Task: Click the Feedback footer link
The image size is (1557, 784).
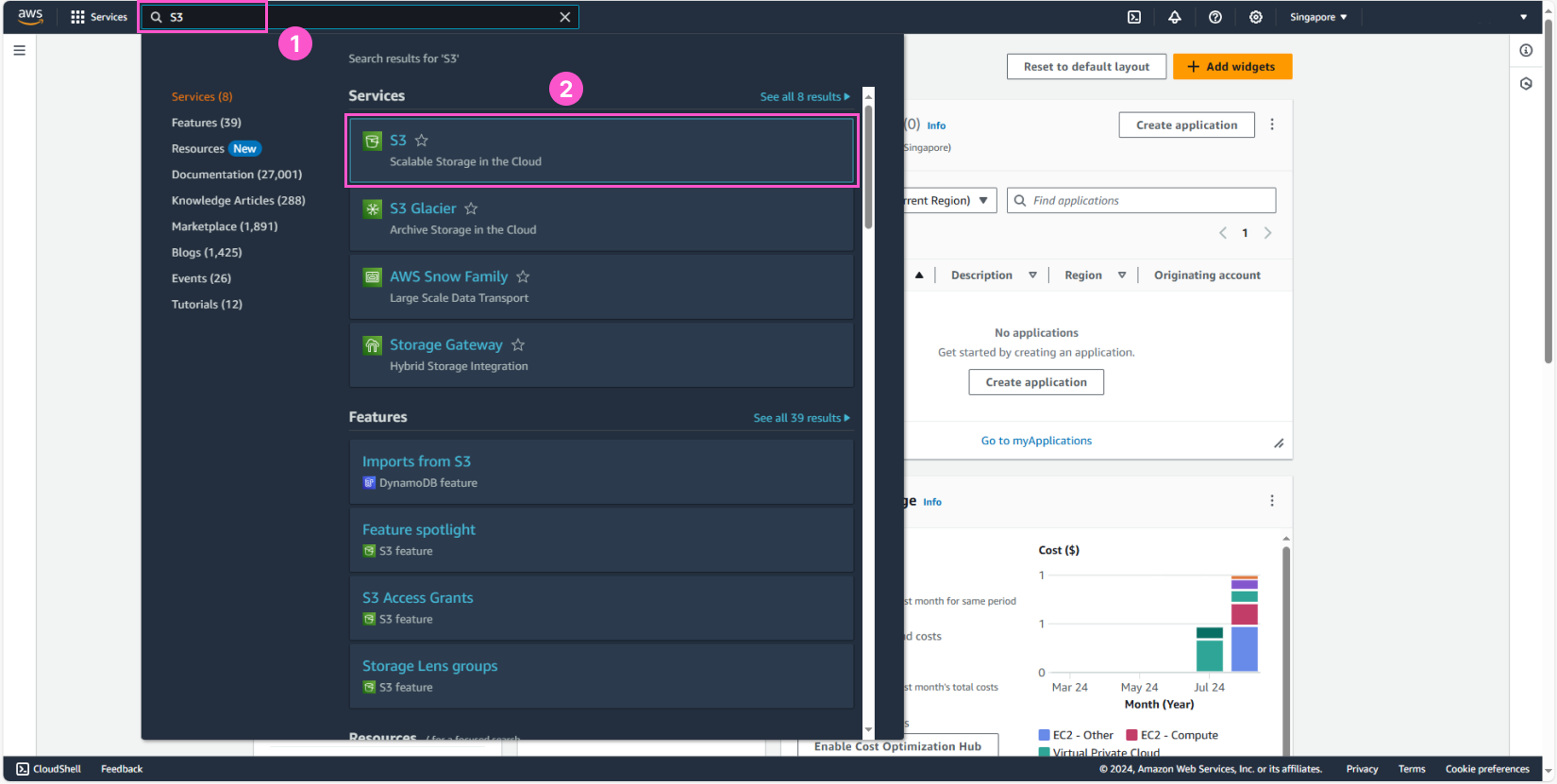Action: (x=122, y=769)
